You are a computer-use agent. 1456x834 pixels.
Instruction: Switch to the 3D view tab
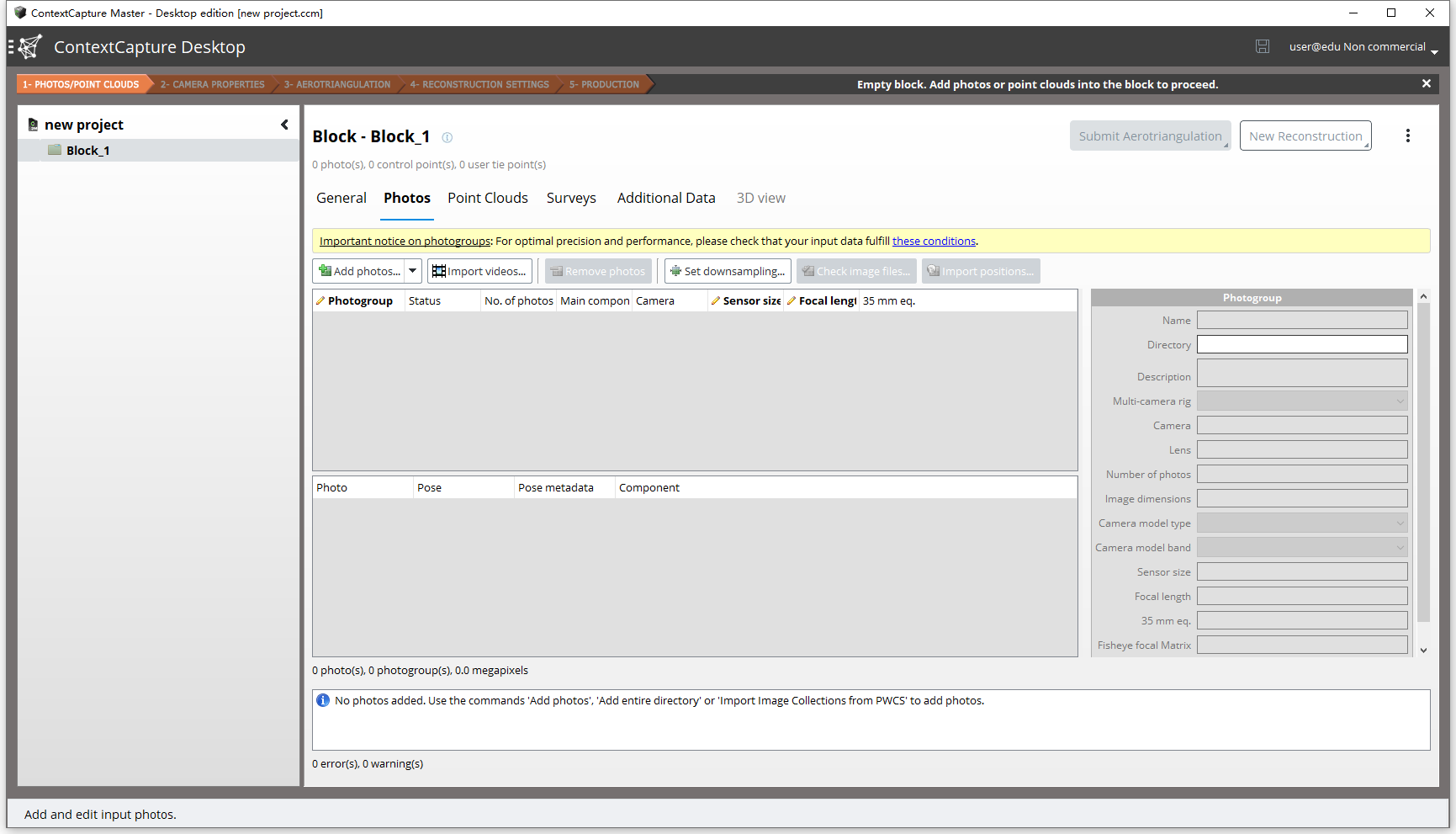tap(761, 198)
